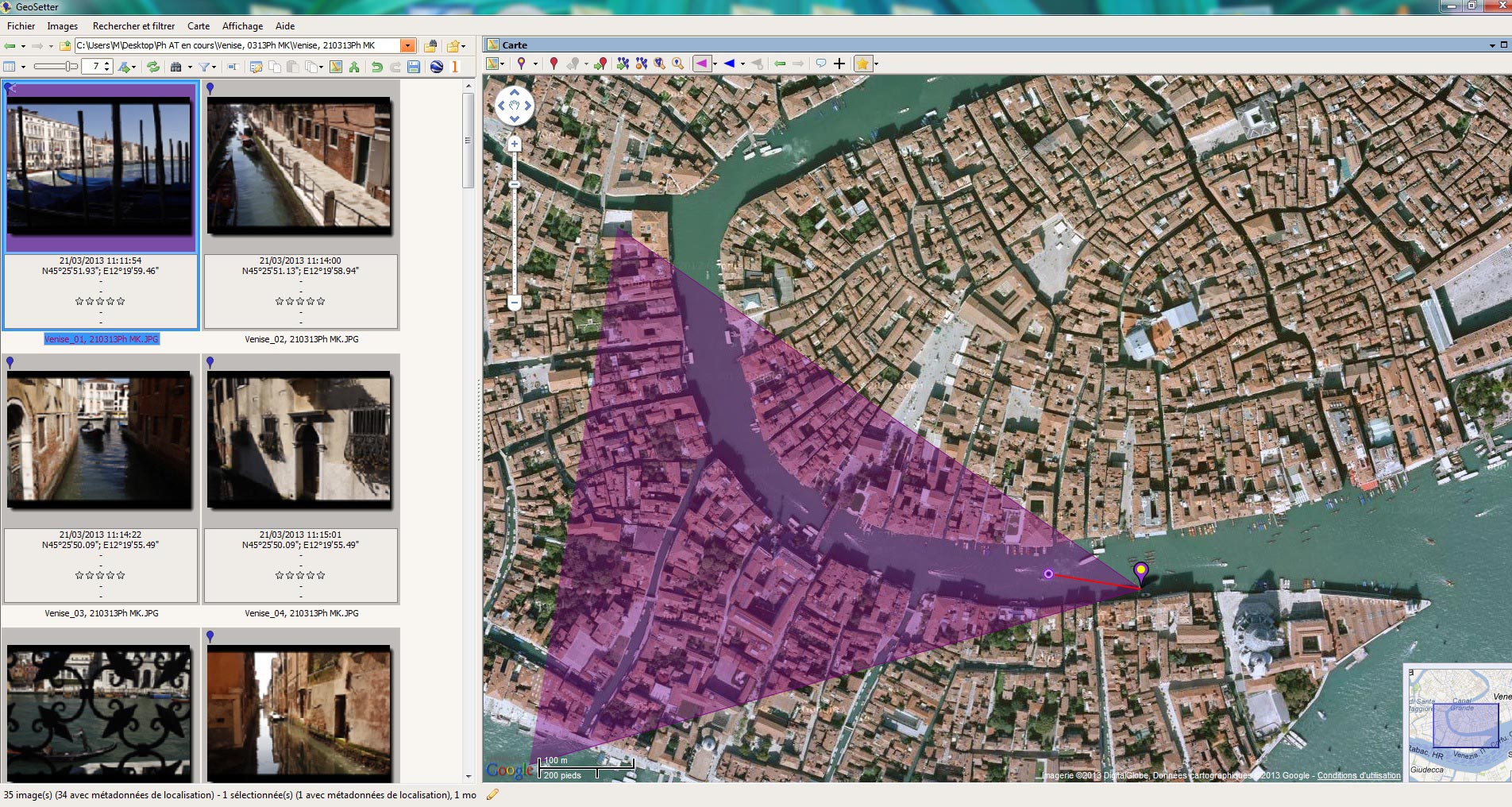1512x807 pixels.
Task: Undo the last change
Action: (376, 67)
